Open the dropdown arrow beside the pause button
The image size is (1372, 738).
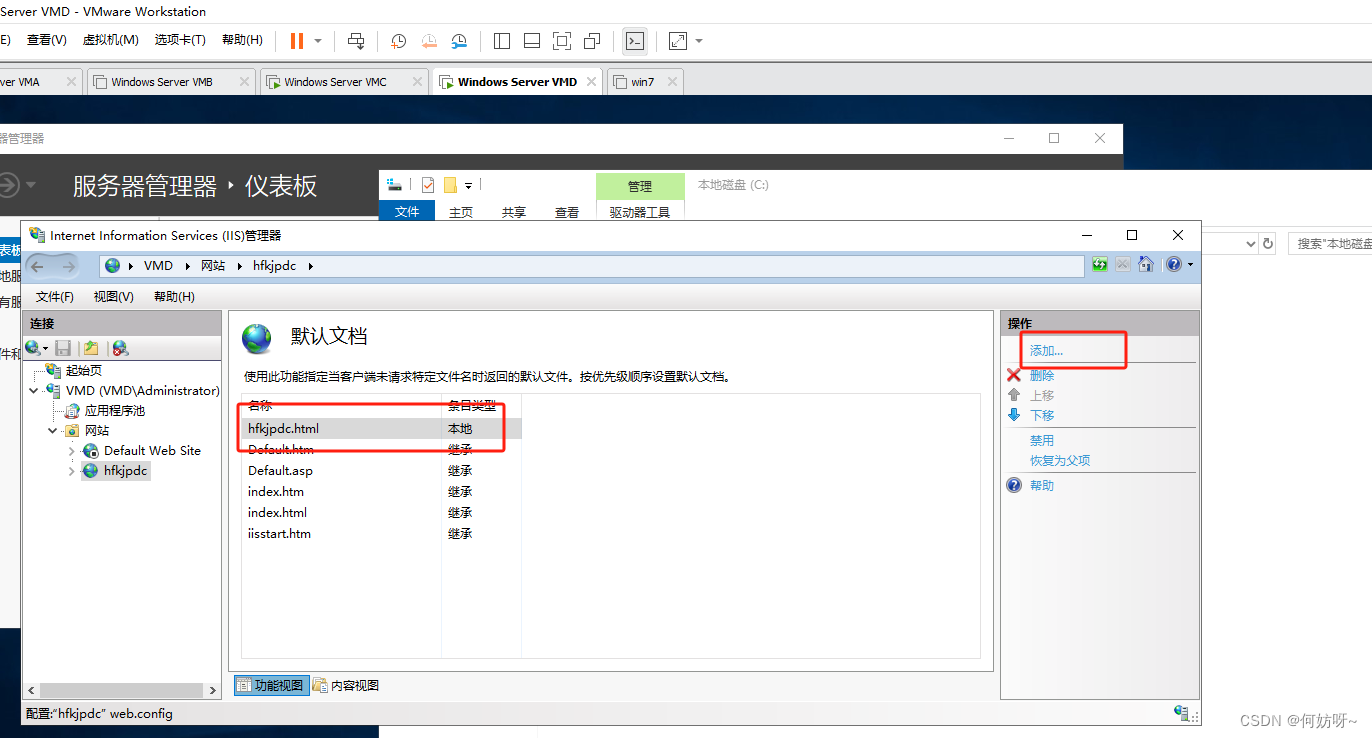(318, 41)
